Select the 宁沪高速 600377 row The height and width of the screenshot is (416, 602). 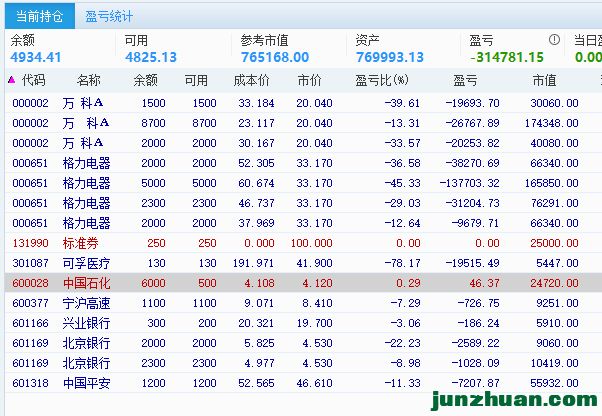pos(303,303)
